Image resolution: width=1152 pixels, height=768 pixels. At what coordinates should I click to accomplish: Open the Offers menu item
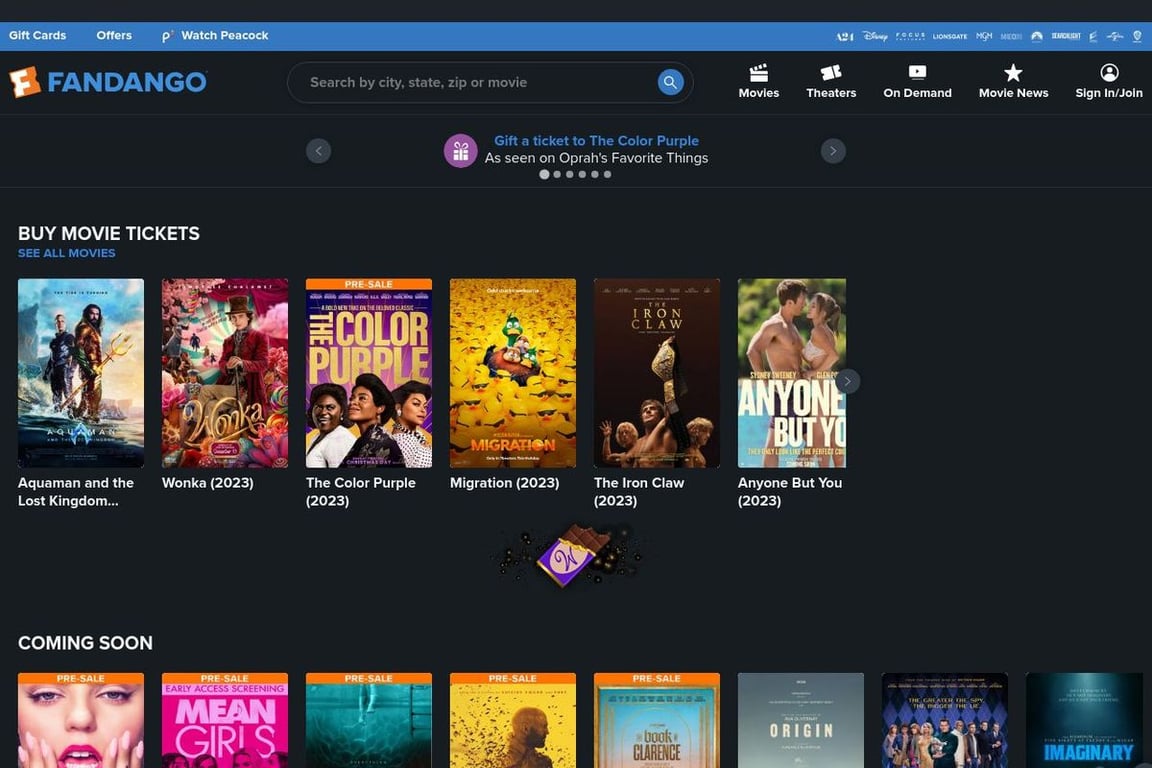coord(113,35)
